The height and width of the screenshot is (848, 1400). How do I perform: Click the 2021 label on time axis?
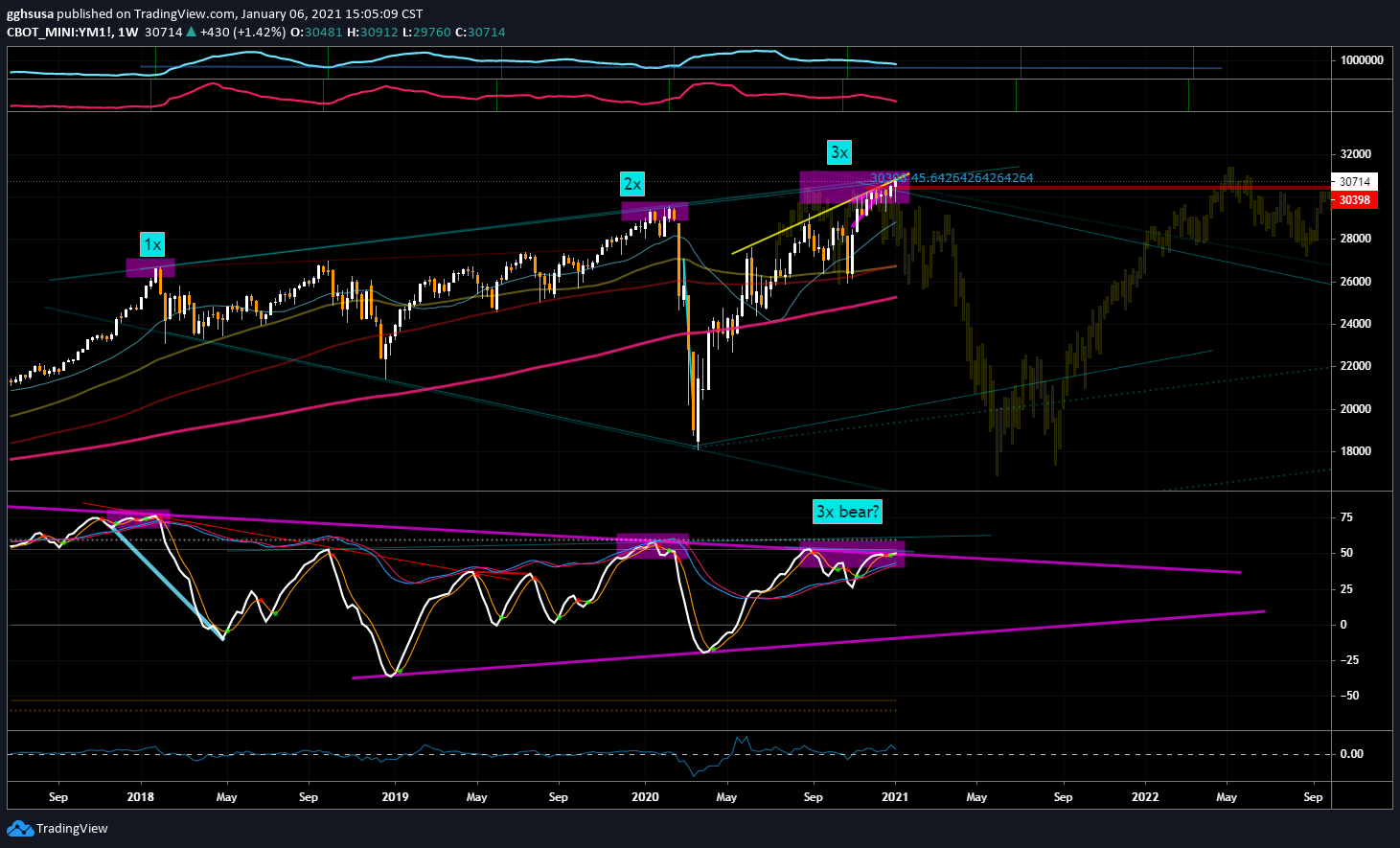click(895, 797)
